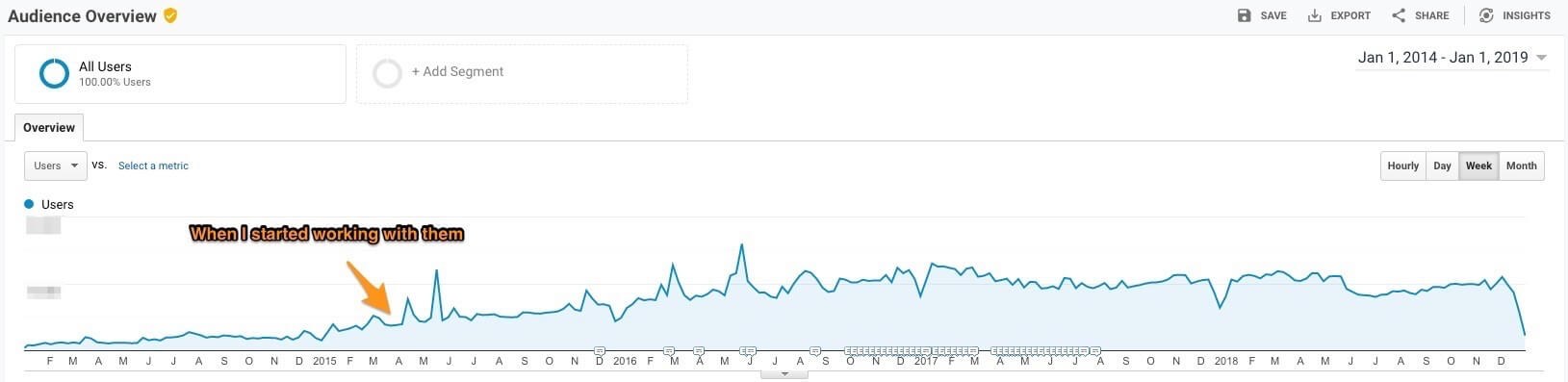Click the SHARE label in toolbar

coord(1431,15)
